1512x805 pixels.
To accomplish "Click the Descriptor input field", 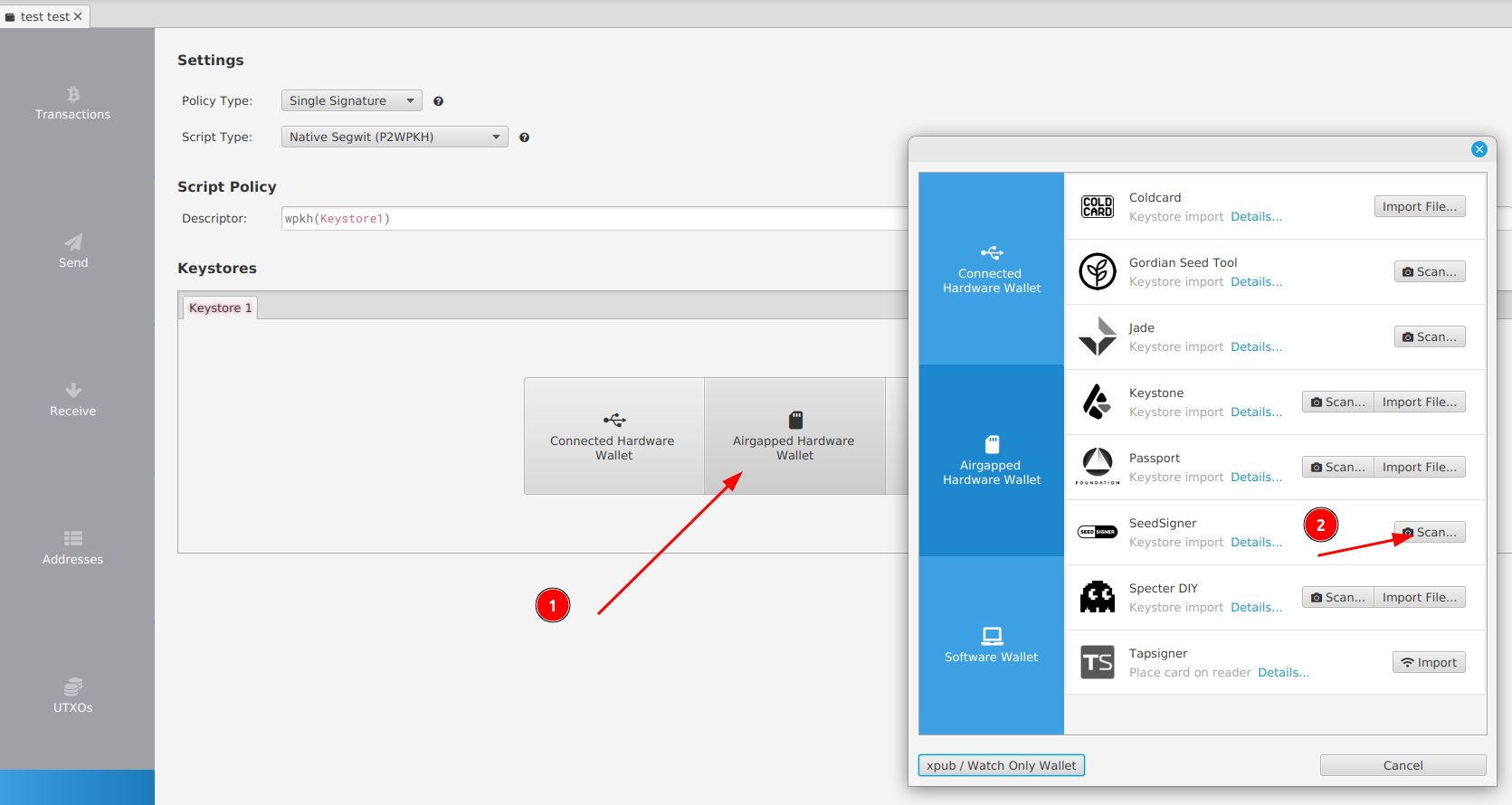I will point(594,218).
